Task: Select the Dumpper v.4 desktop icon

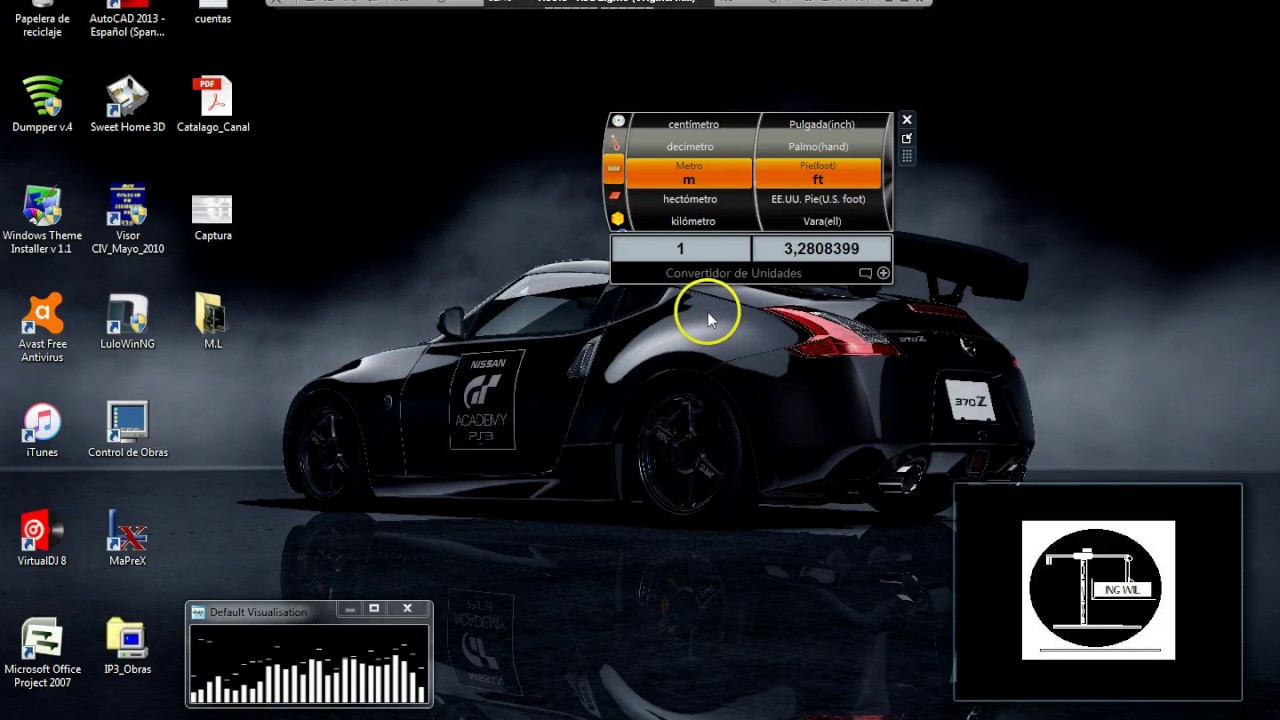Action: tap(42, 105)
